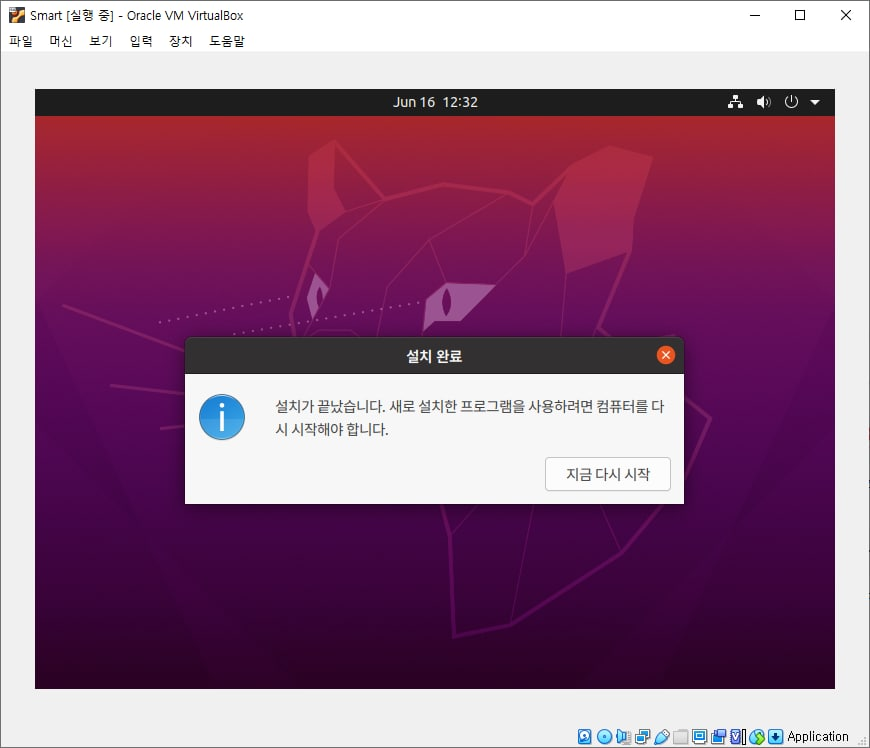Image resolution: width=870 pixels, height=748 pixels.
Task: Open the 파일 menu
Action: (21, 41)
